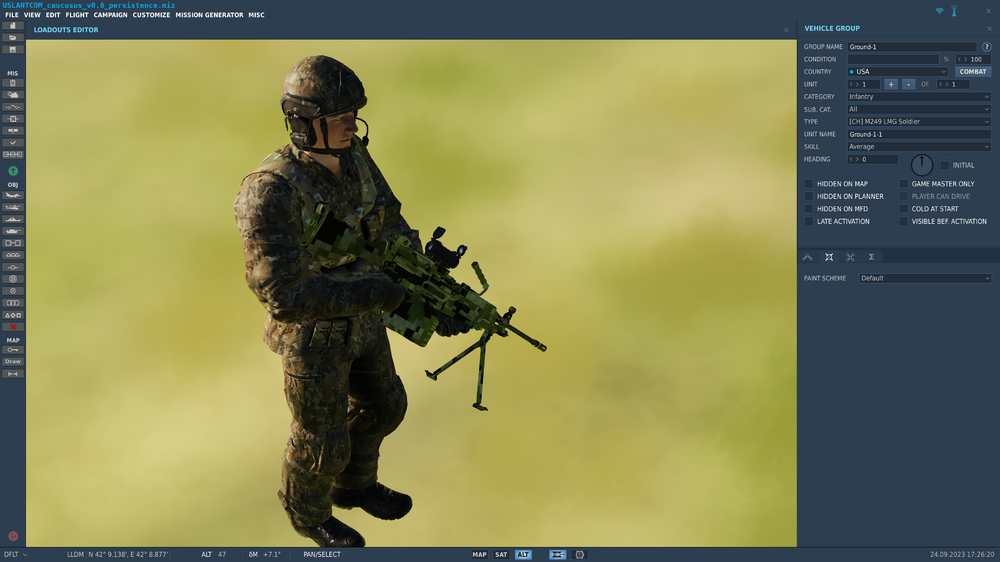This screenshot has width=1000, height=562.
Task: Click the Unit Name field Ground-1-1
Action: (x=919, y=134)
